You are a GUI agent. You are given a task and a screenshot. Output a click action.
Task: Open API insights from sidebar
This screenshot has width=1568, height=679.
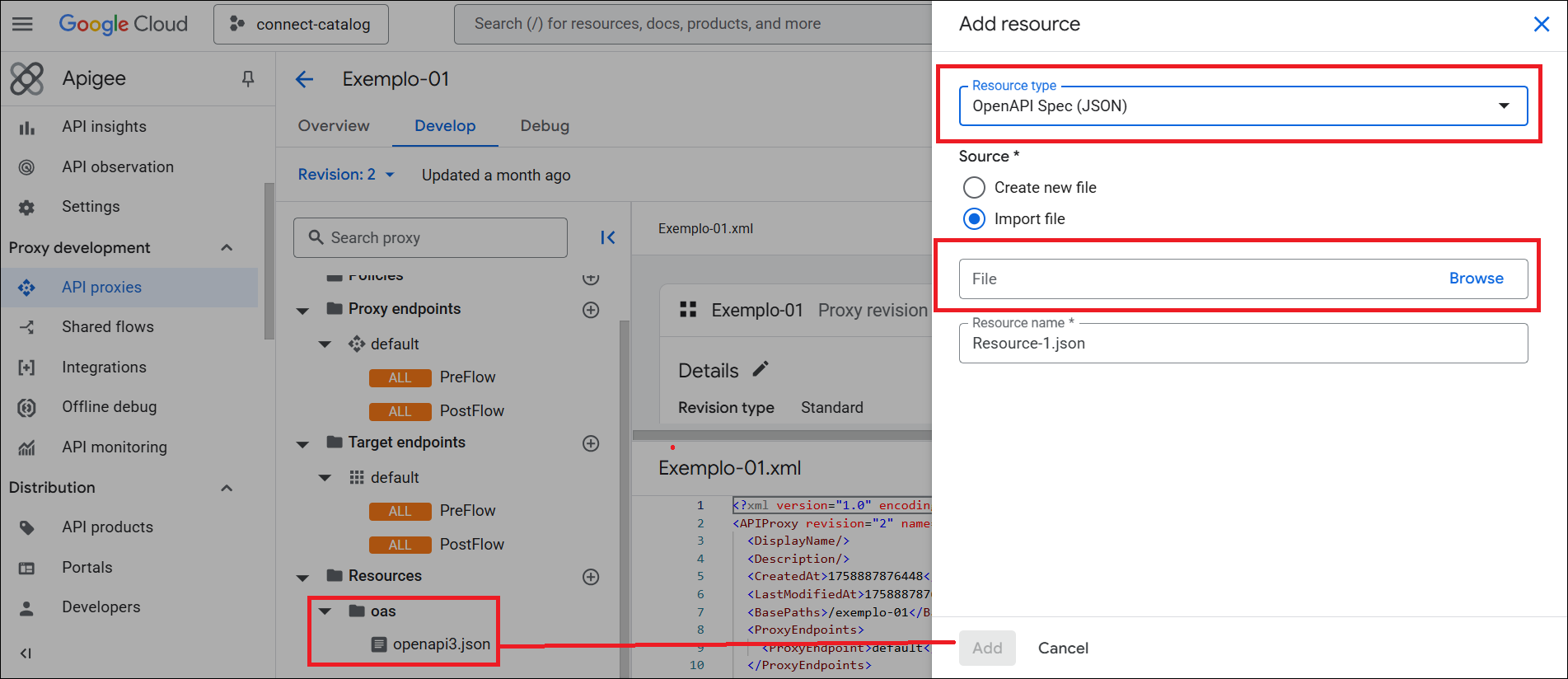click(104, 127)
